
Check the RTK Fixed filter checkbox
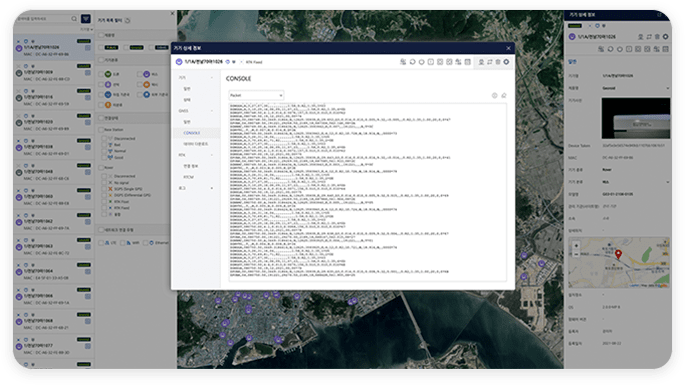coord(104,208)
